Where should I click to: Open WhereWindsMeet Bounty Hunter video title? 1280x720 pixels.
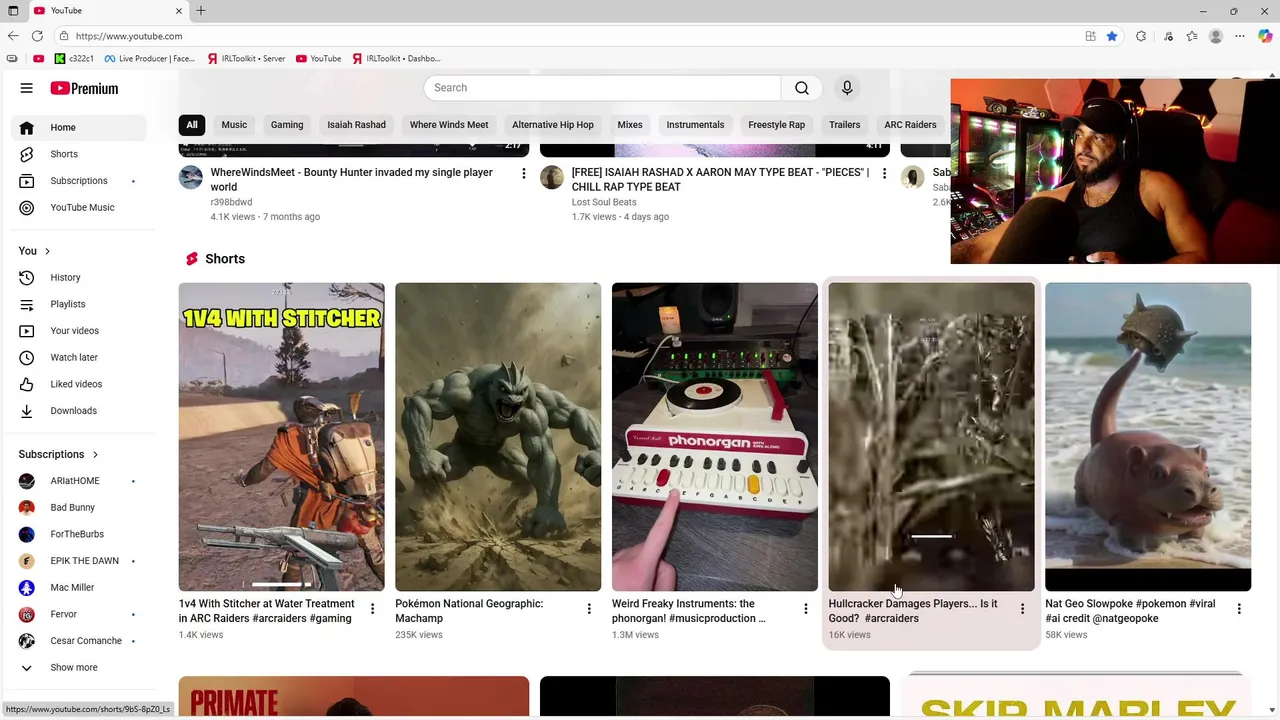[351, 179]
